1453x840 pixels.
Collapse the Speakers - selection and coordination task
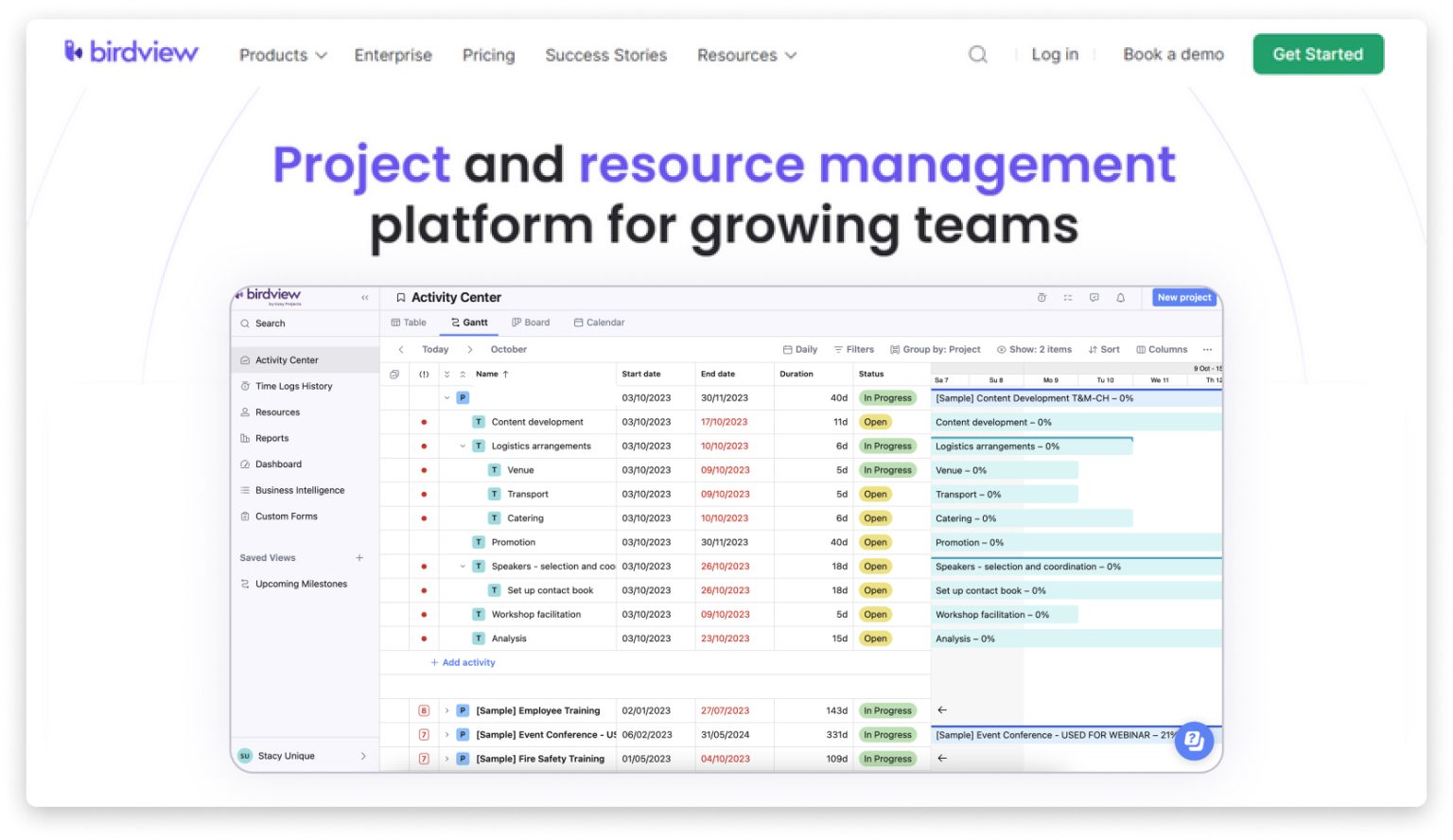pyautogui.click(x=462, y=566)
